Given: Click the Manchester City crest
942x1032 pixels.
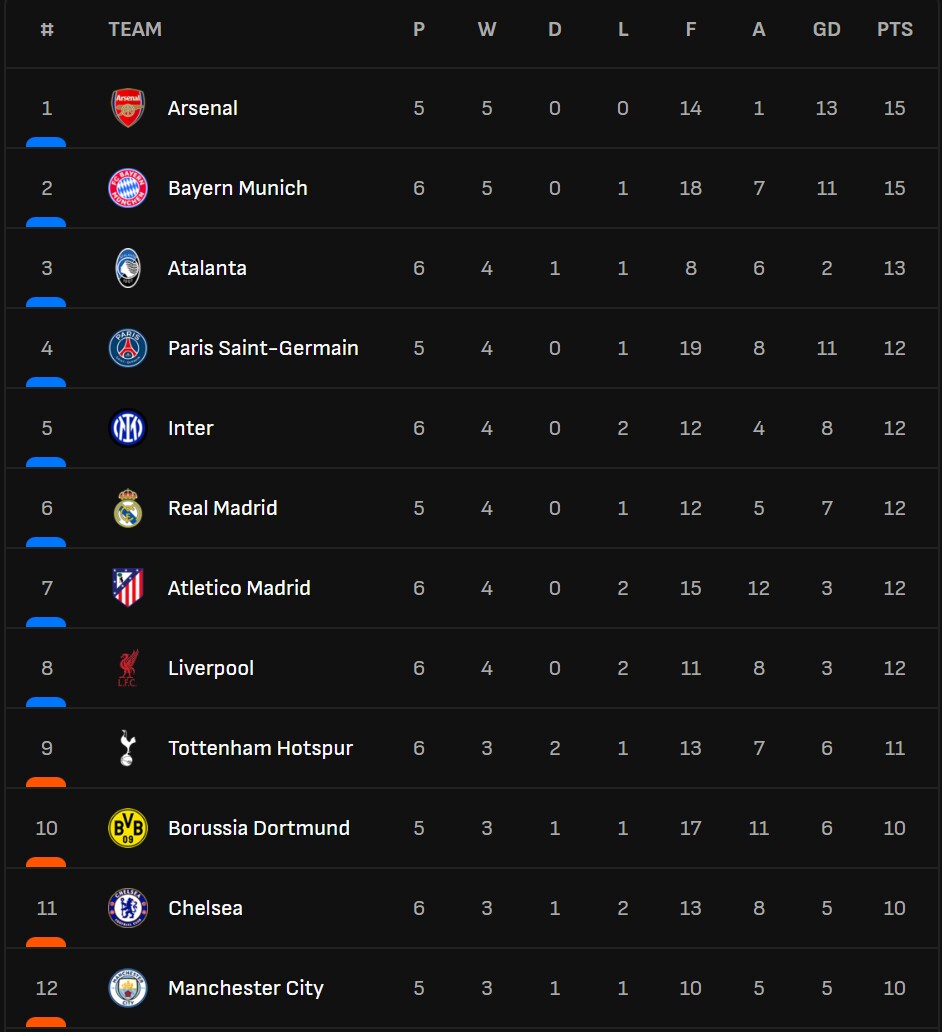Looking at the screenshot, I should tap(128, 988).
